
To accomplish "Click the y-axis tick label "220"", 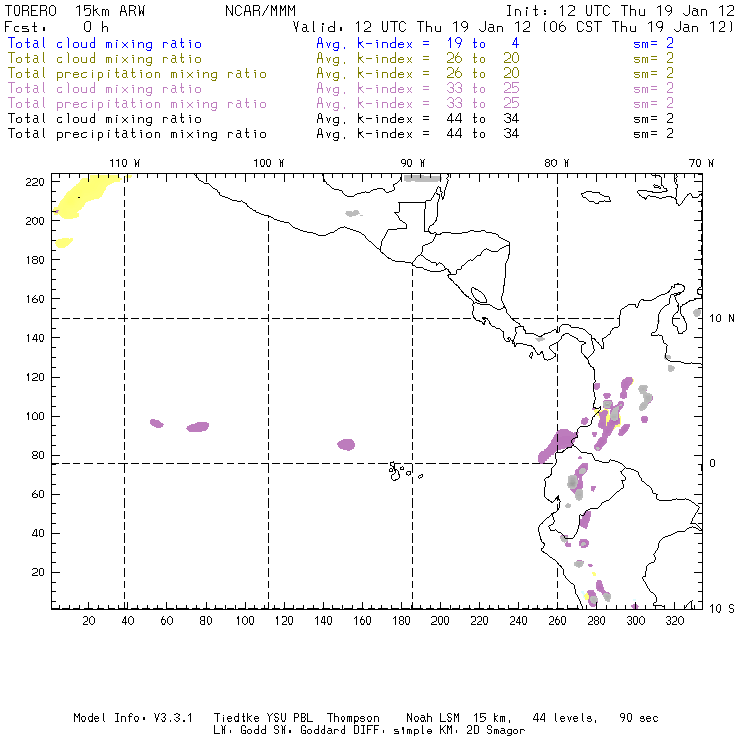I will tap(35, 182).
